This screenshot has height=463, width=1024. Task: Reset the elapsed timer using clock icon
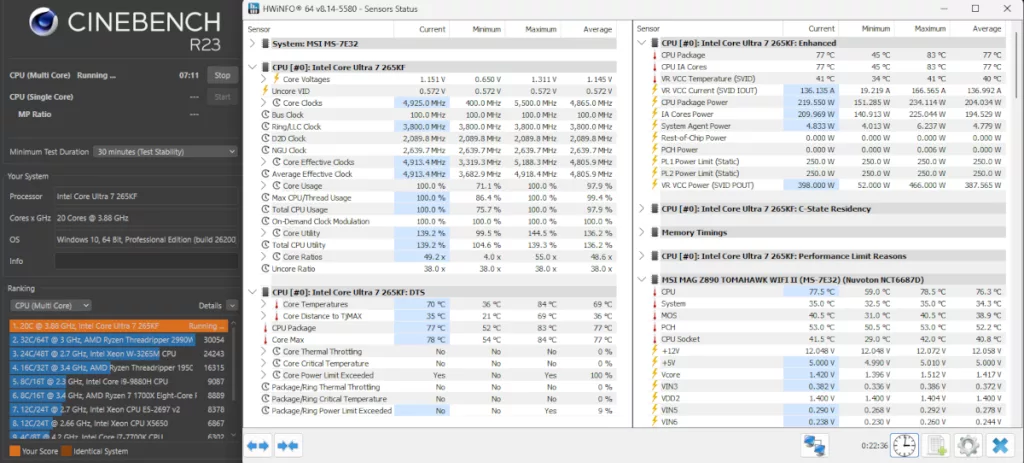904,445
